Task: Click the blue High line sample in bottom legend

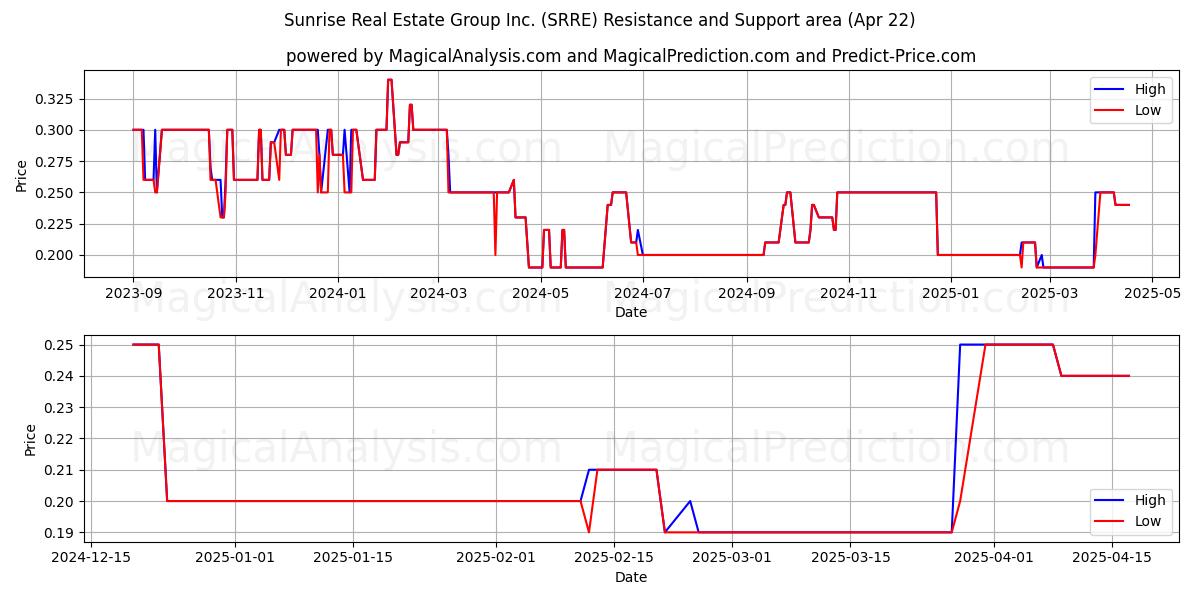Action: [x=1111, y=501]
